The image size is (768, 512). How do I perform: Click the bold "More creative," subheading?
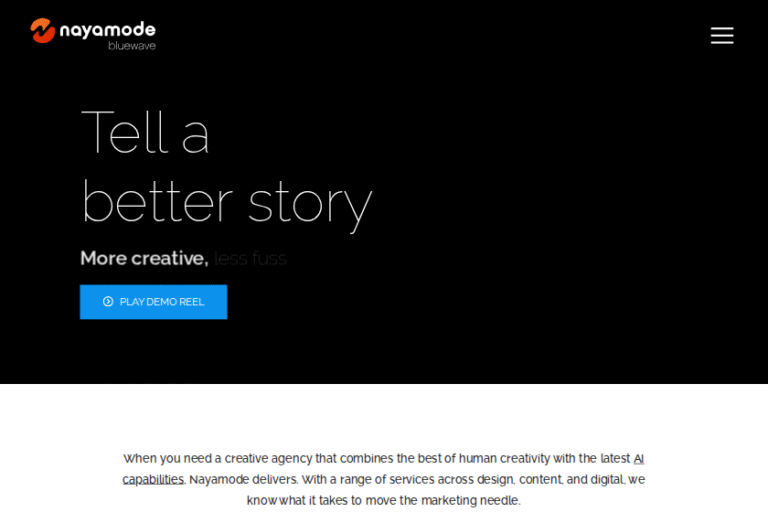144,258
